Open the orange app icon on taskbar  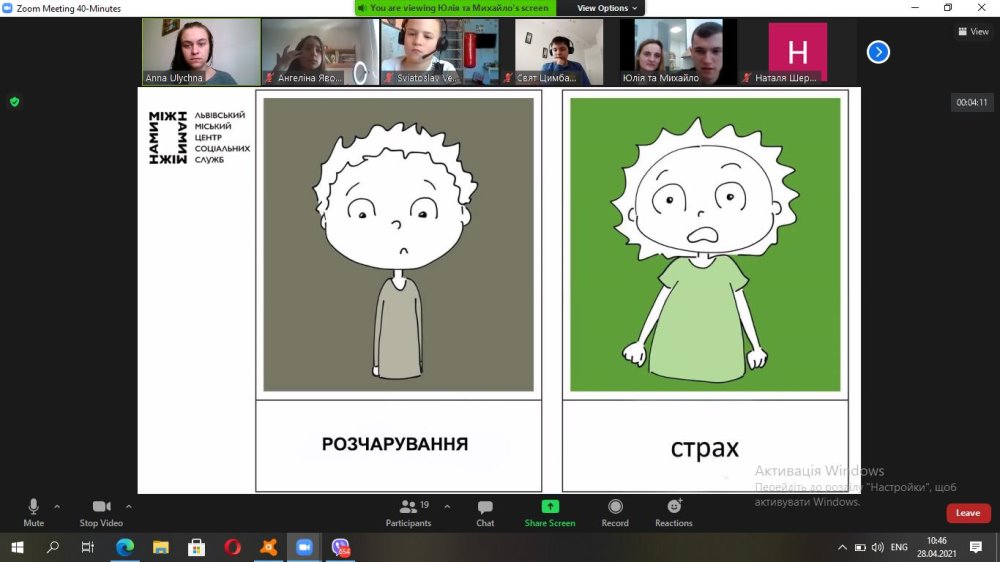(x=268, y=547)
